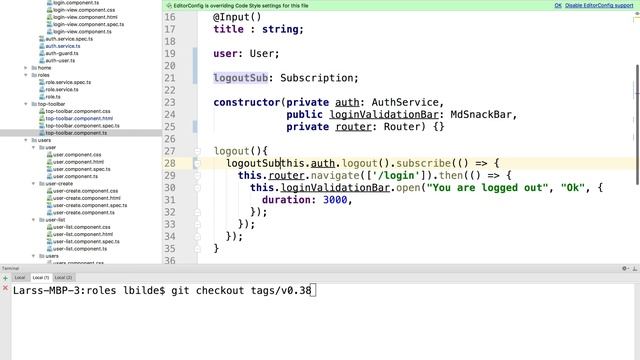Open login-view.component.css file

point(81,10)
